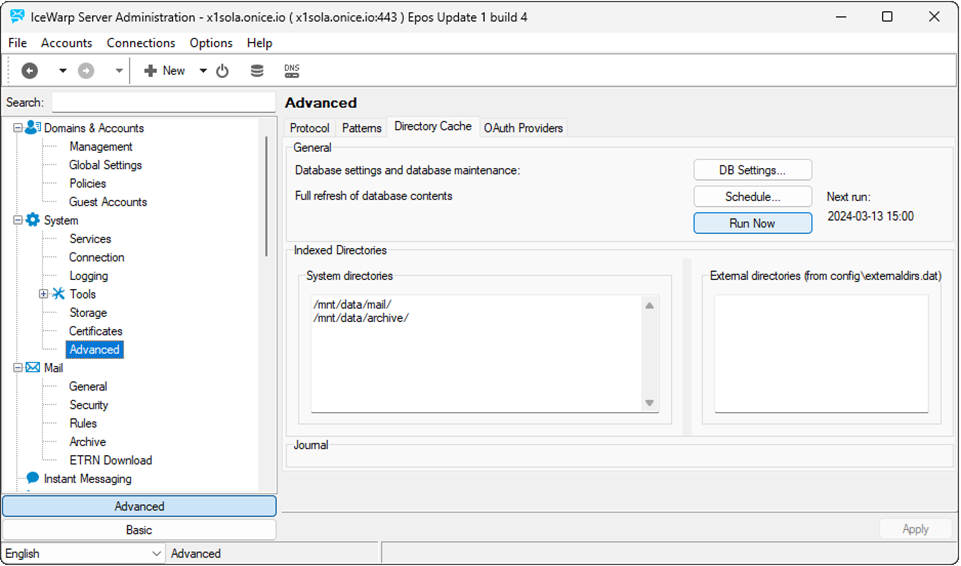The width and height of the screenshot is (961, 566).
Task: Switch to the Protocol tab
Action: tap(310, 127)
